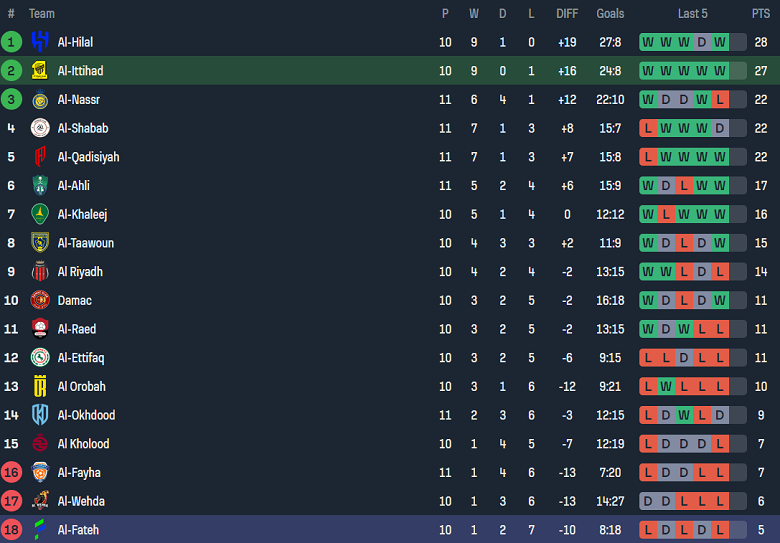Click the Al-Taawoun club logo
Screen dimensions: 780x543
coord(40,243)
